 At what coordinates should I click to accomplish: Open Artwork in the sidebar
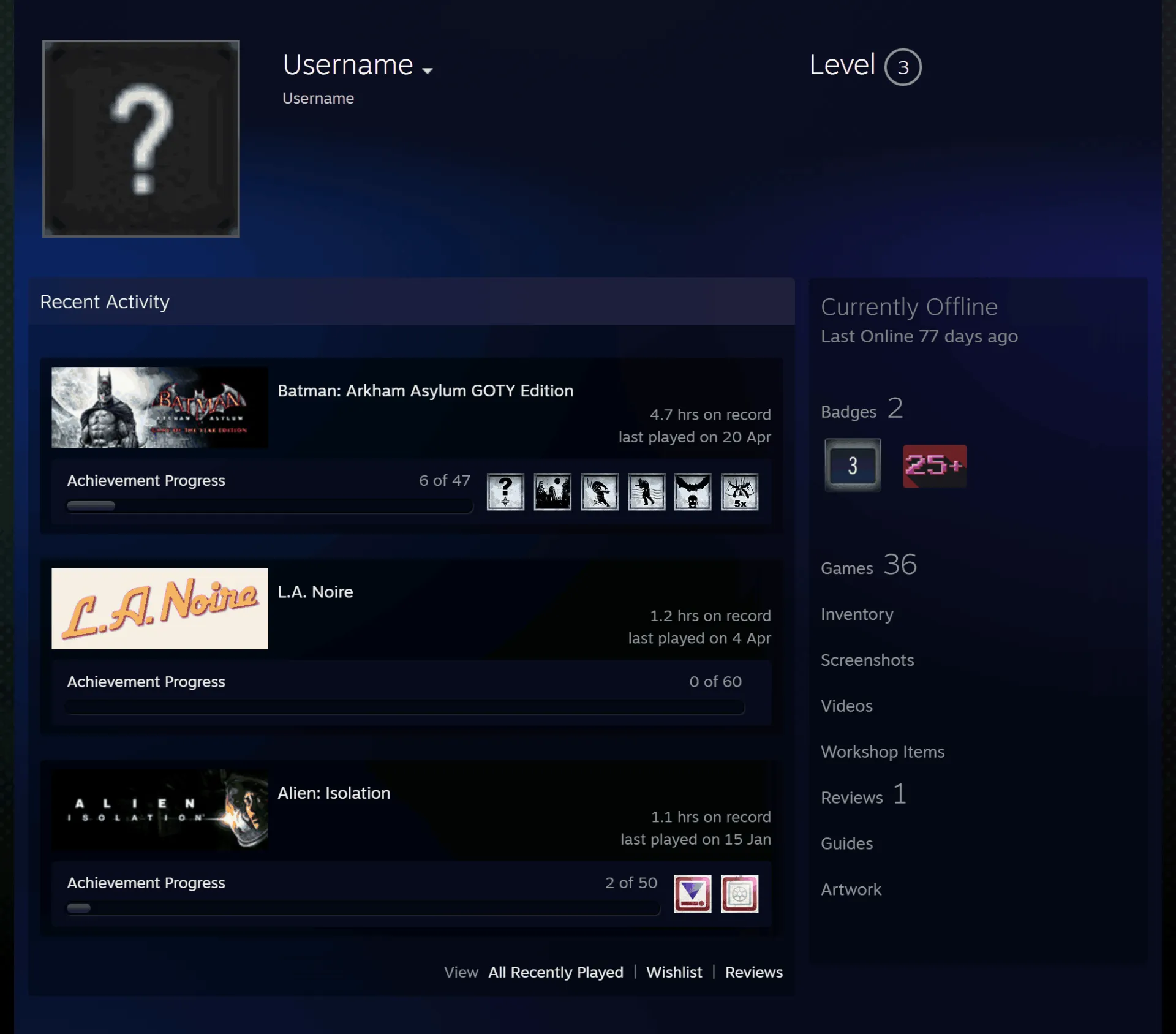point(851,889)
